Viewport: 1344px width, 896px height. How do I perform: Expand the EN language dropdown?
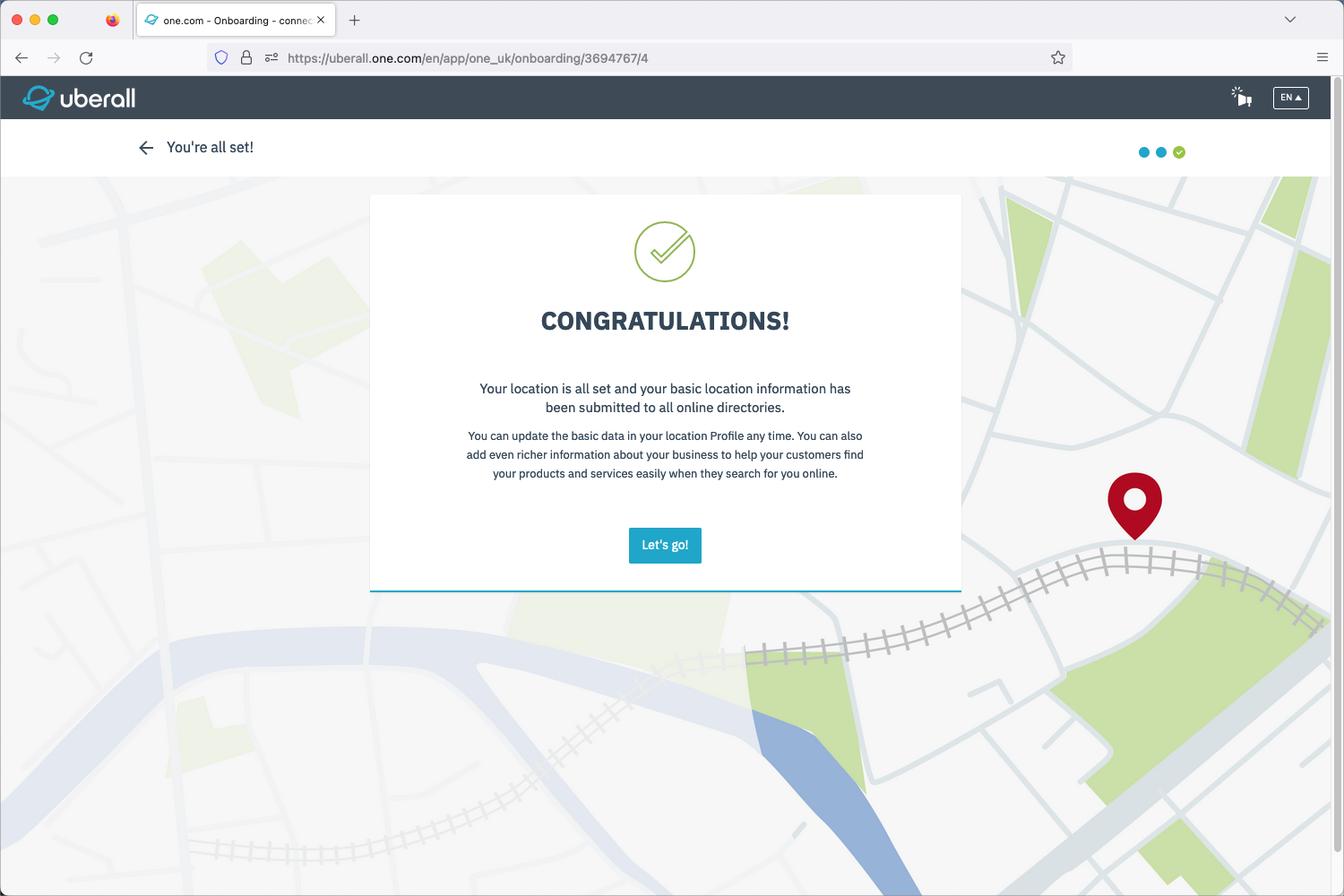pos(1290,98)
